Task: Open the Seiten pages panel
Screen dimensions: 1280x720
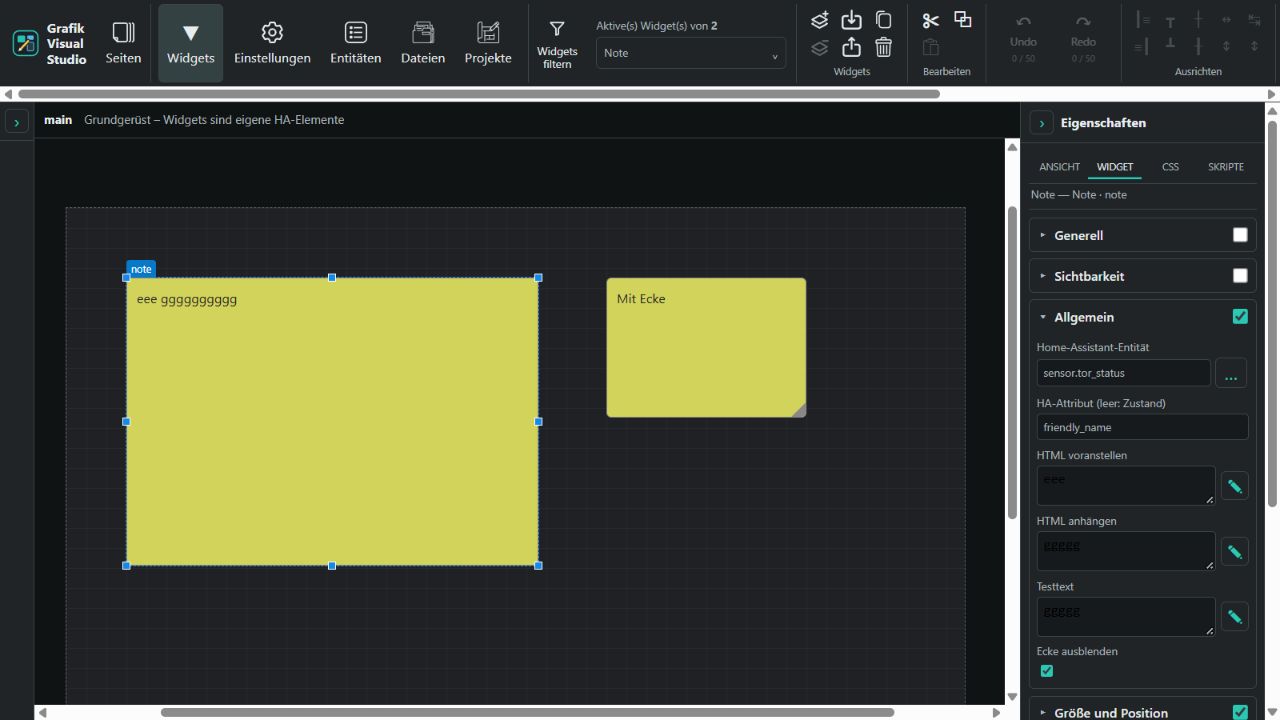Action: click(123, 43)
